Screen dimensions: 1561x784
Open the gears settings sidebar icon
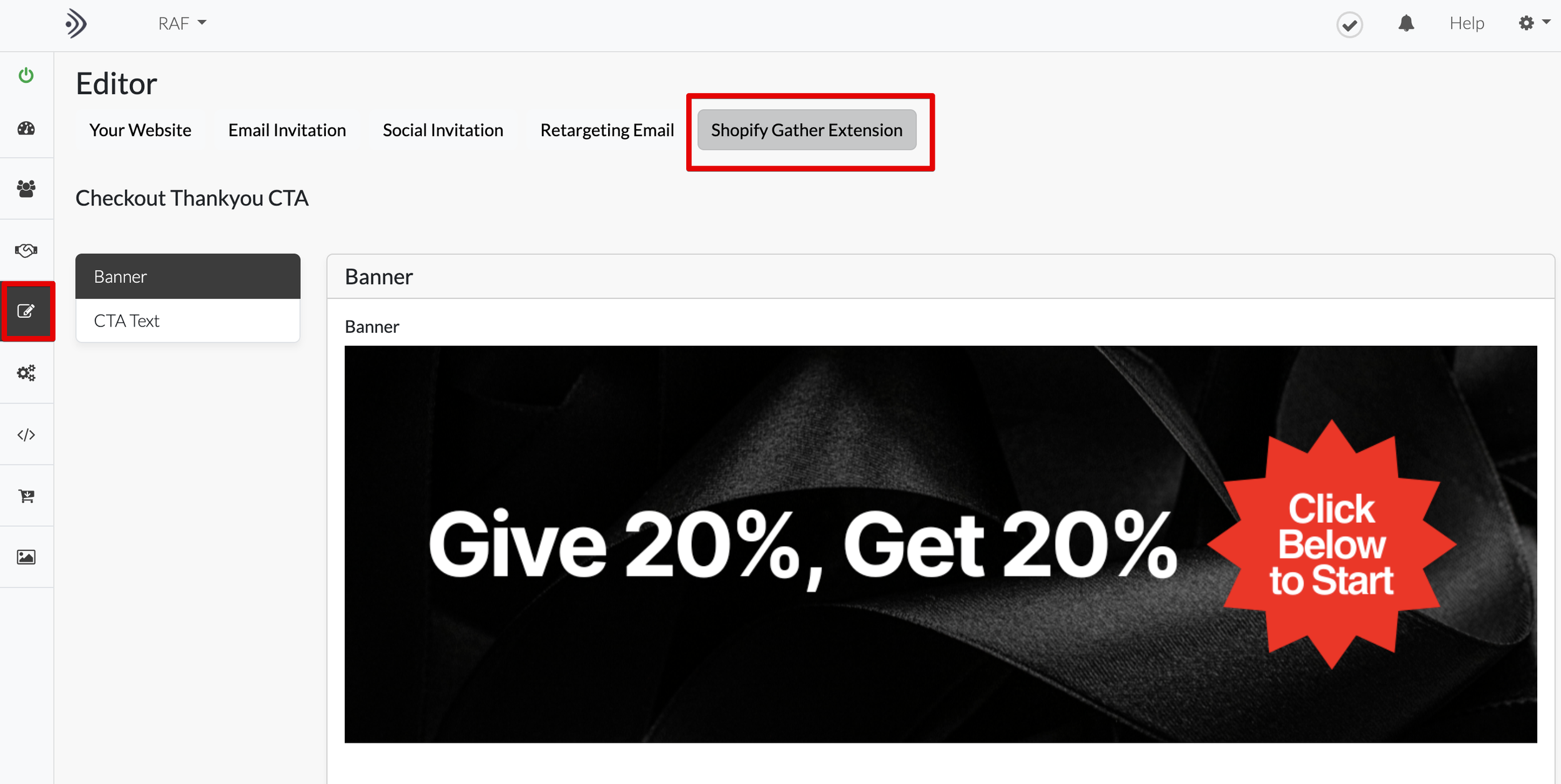click(x=26, y=373)
